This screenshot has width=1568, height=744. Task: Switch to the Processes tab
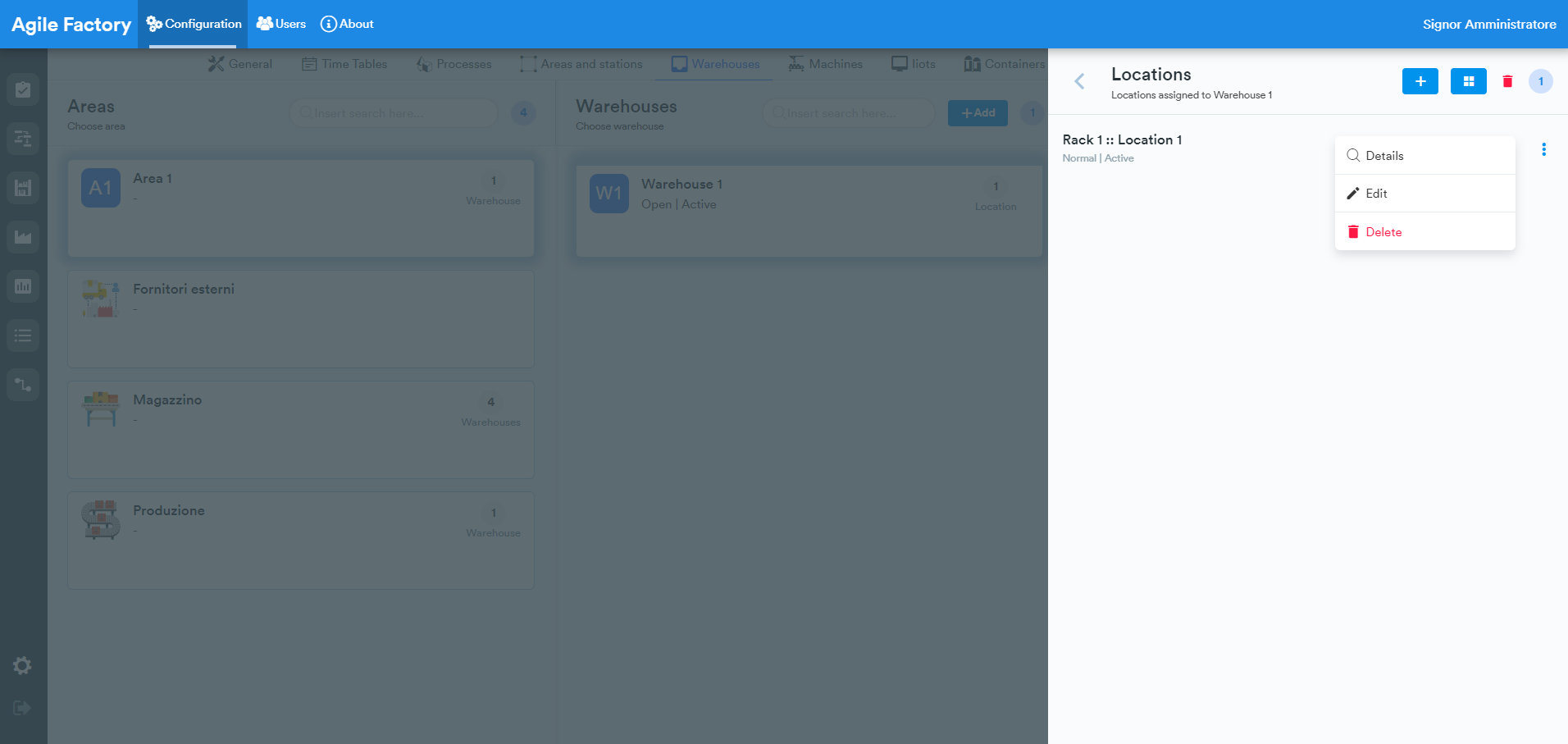tap(454, 64)
